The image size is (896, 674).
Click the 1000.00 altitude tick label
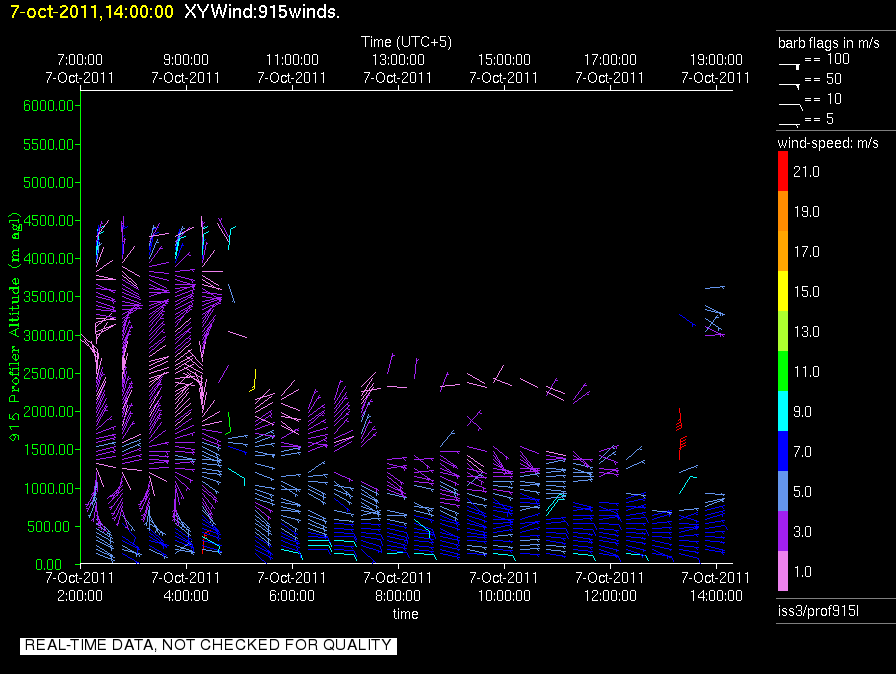[49, 488]
